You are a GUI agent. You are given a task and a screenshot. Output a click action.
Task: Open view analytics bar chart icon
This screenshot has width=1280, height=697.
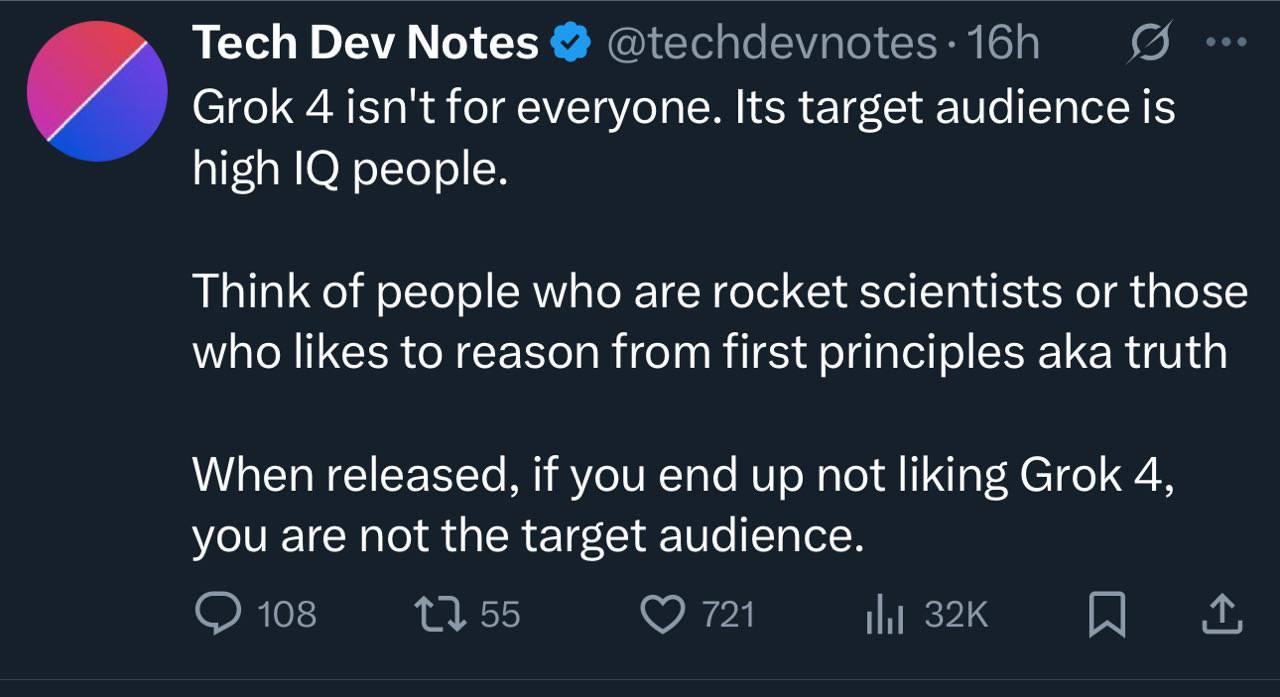pyautogui.click(x=884, y=614)
